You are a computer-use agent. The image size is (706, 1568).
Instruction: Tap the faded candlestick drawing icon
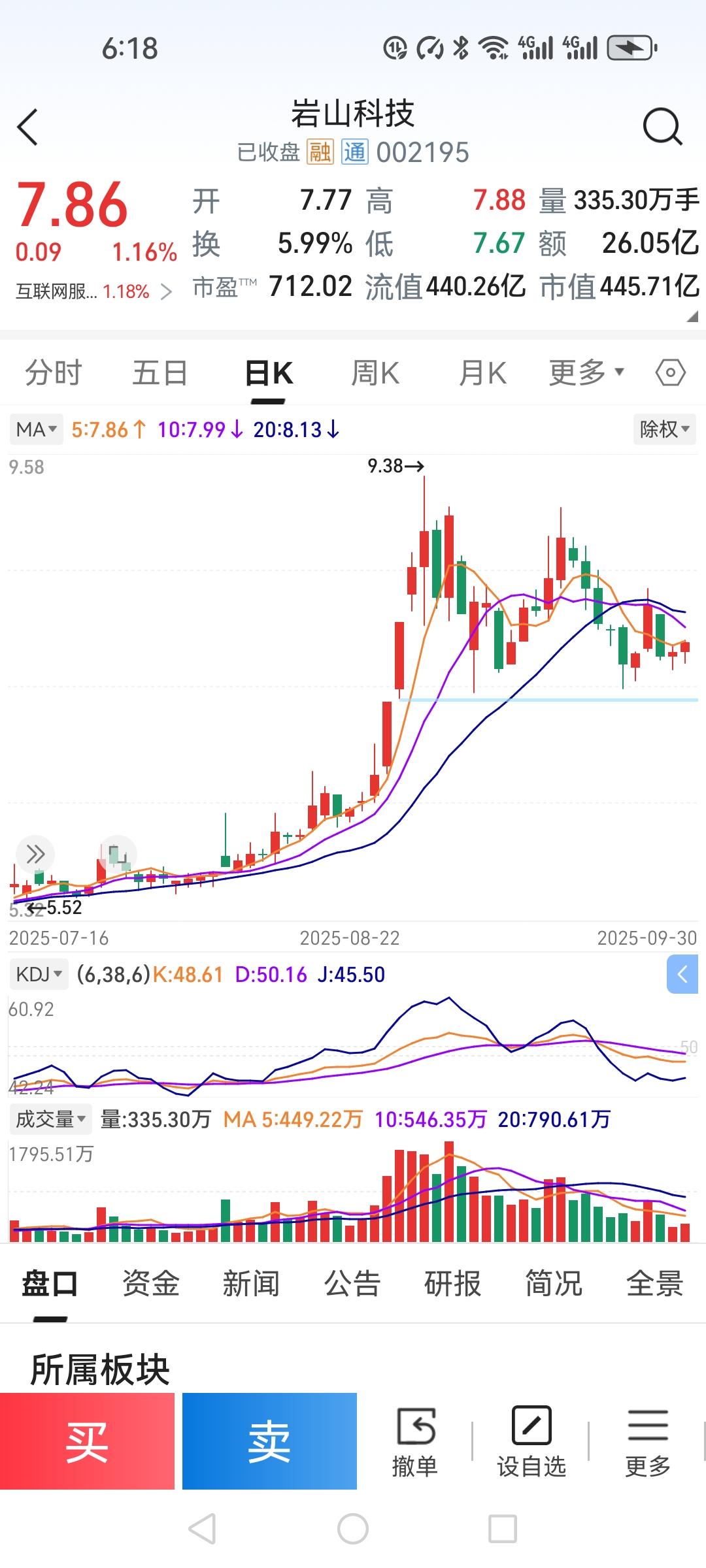click(x=118, y=854)
